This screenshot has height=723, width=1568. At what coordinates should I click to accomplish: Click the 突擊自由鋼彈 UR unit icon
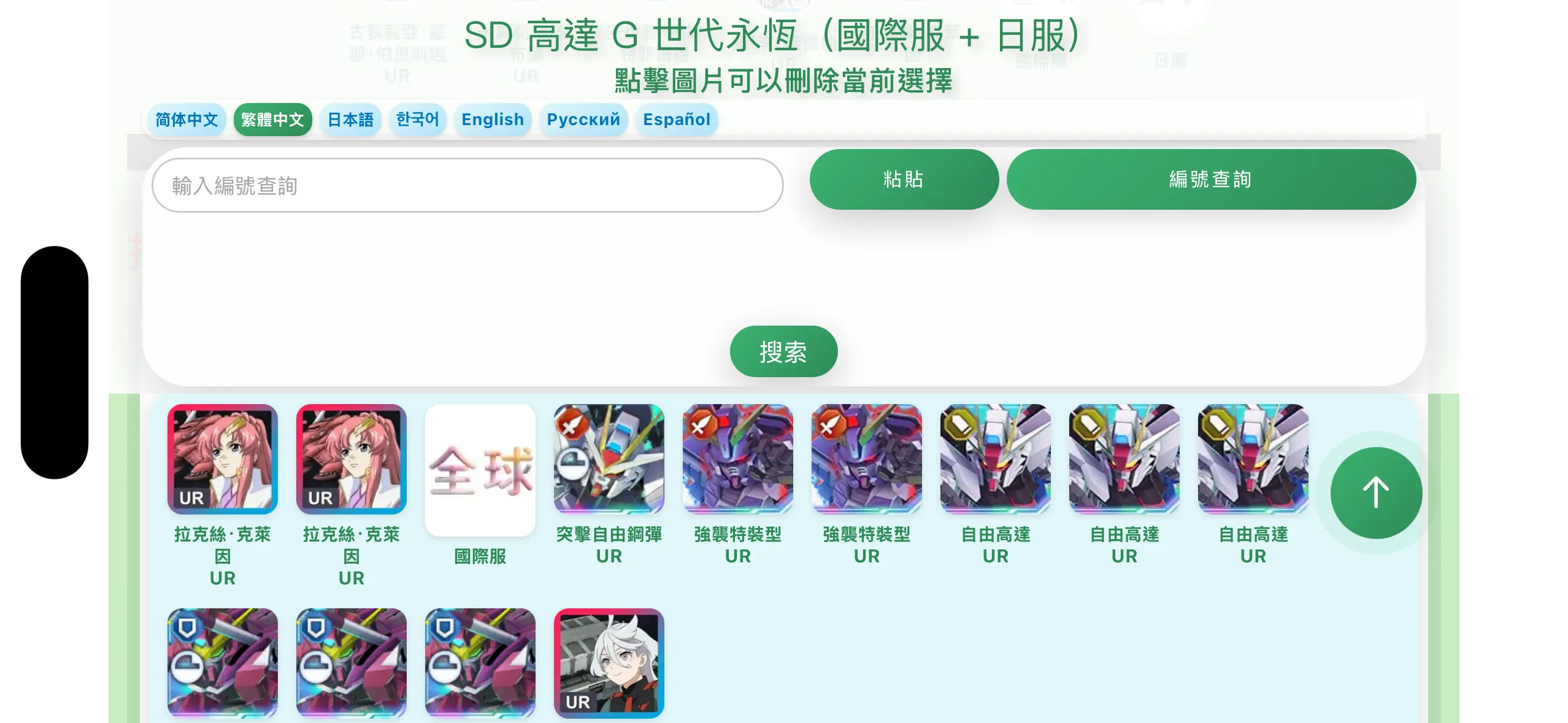609,459
